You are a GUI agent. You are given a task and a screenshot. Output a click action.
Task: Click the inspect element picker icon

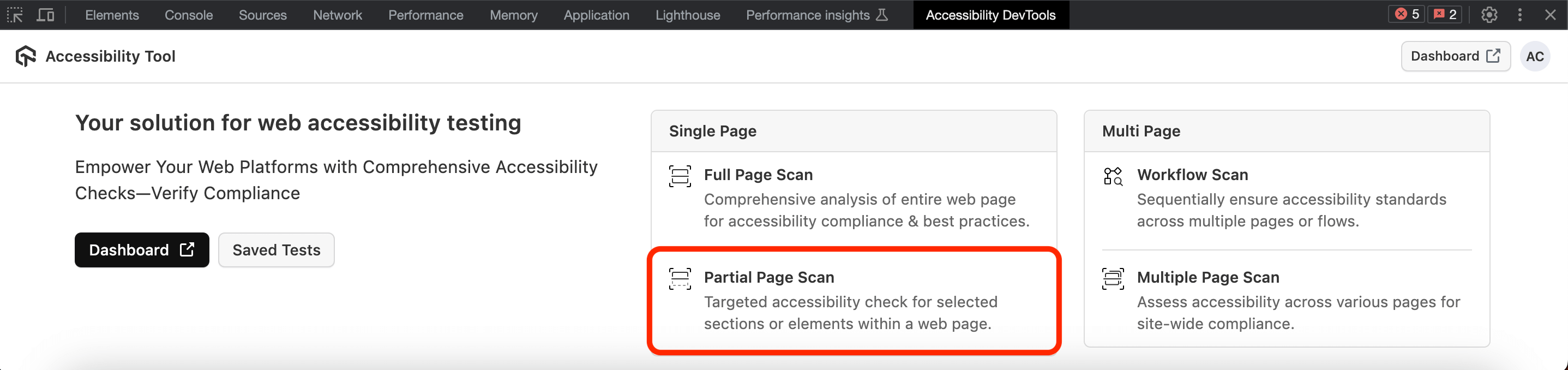[x=15, y=15]
